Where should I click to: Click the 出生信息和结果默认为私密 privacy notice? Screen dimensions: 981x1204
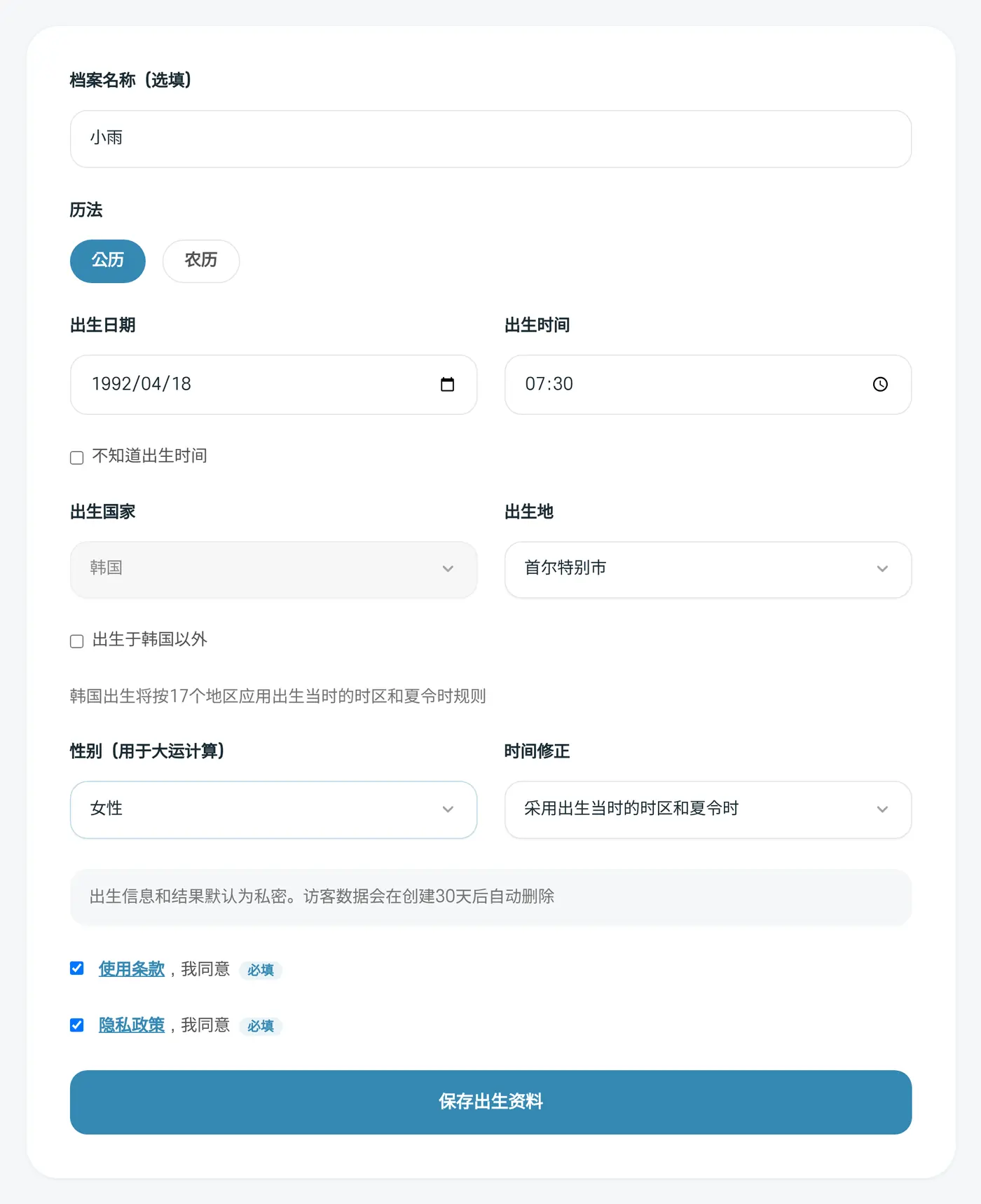coord(490,896)
